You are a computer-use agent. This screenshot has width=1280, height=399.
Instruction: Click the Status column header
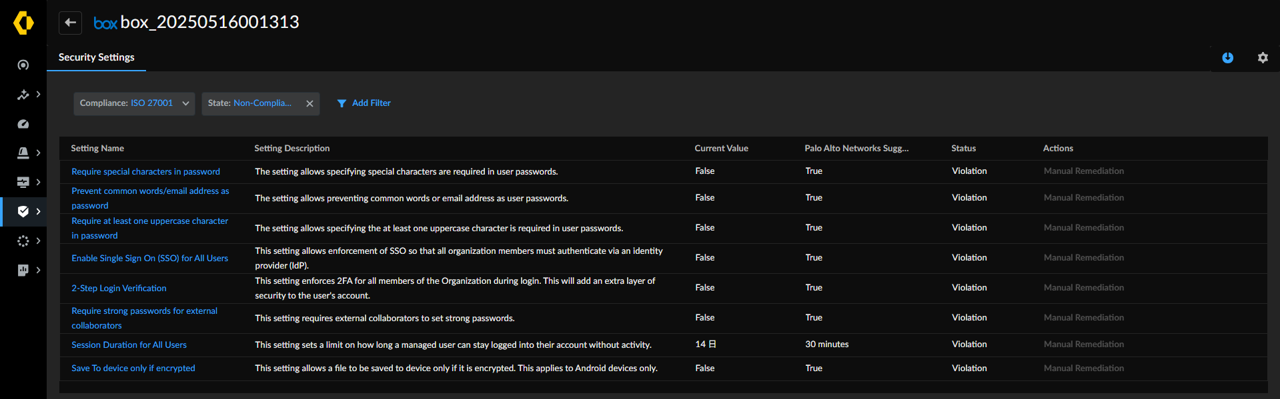963,148
